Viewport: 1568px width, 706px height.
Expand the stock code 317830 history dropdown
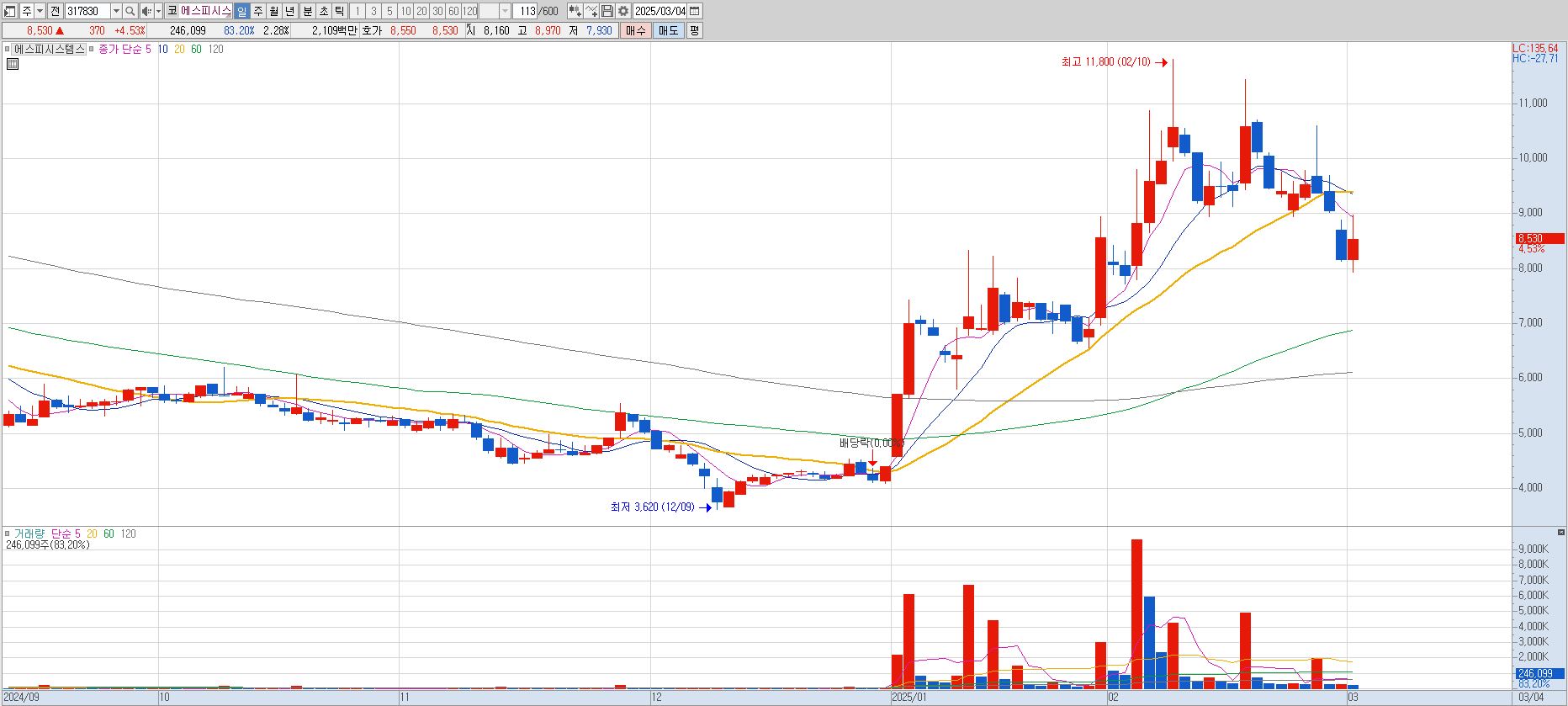(x=116, y=11)
